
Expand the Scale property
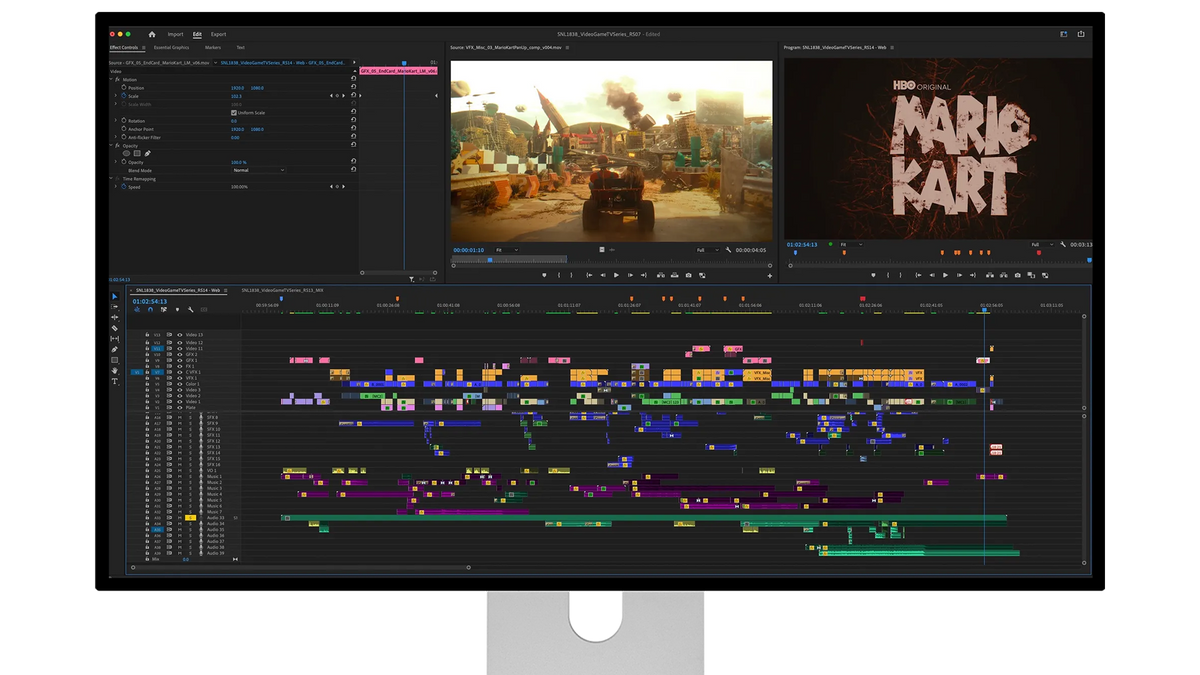pyautogui.click(x=117, y=96)
